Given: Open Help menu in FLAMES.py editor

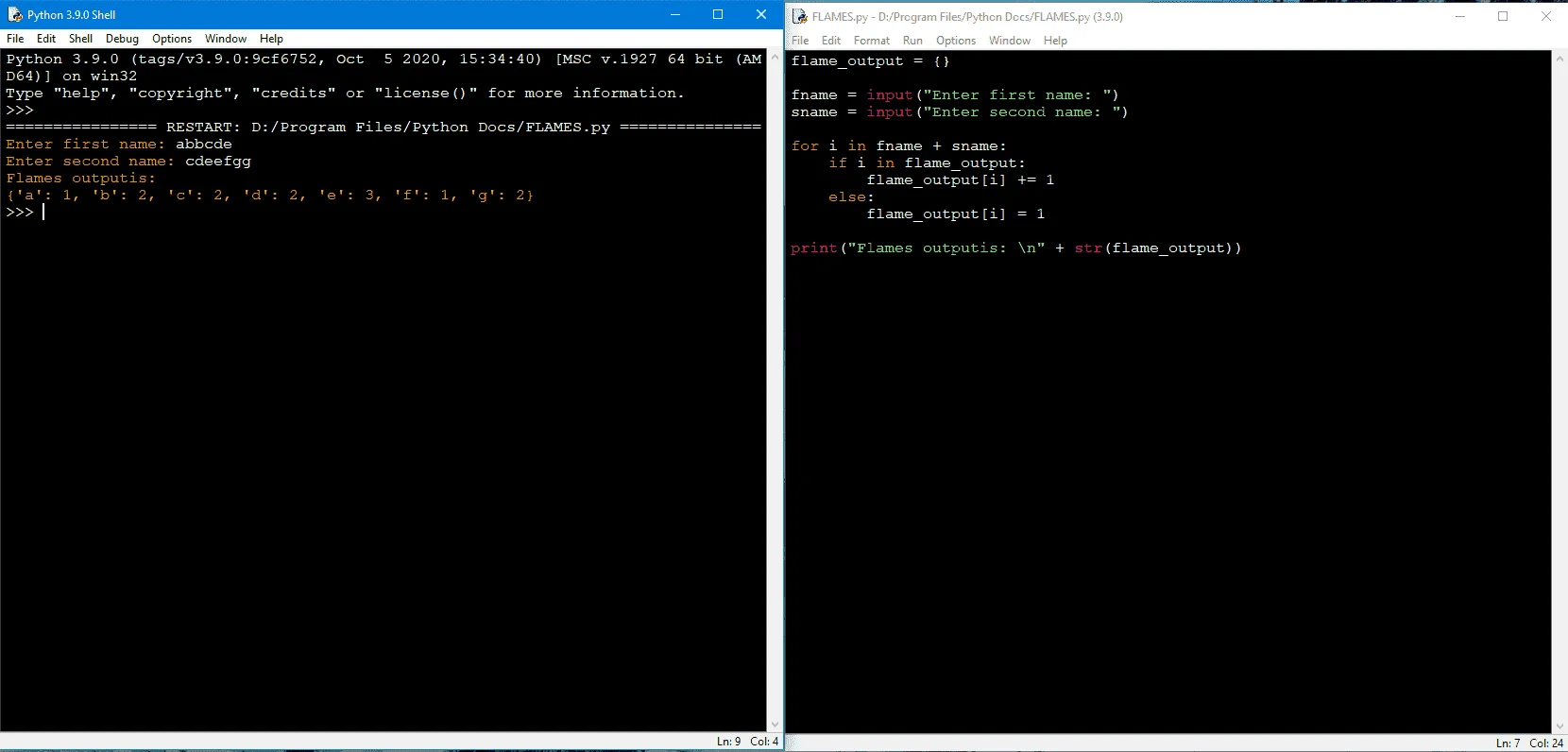Looking at the screenshot, I should (x=1055, y=41).
